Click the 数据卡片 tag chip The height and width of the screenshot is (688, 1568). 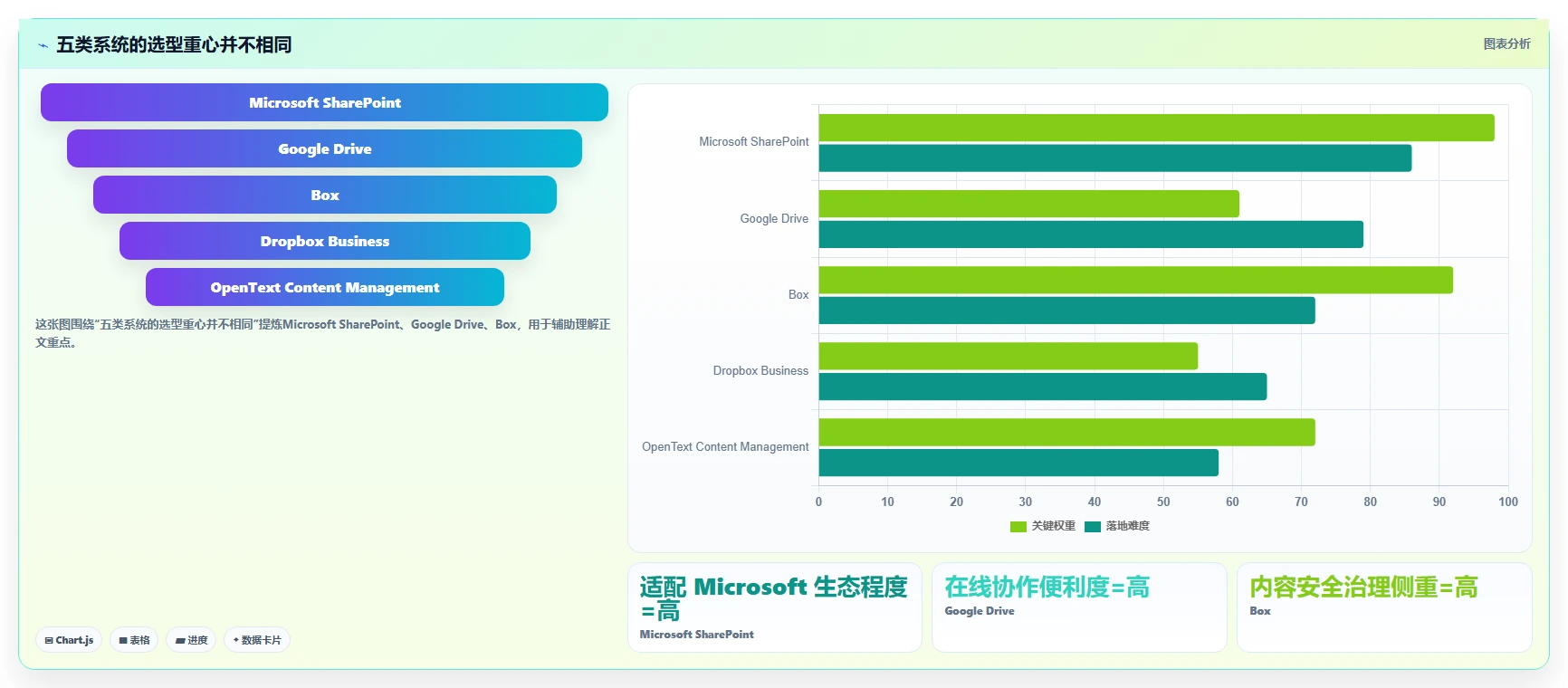click(257, 640)
